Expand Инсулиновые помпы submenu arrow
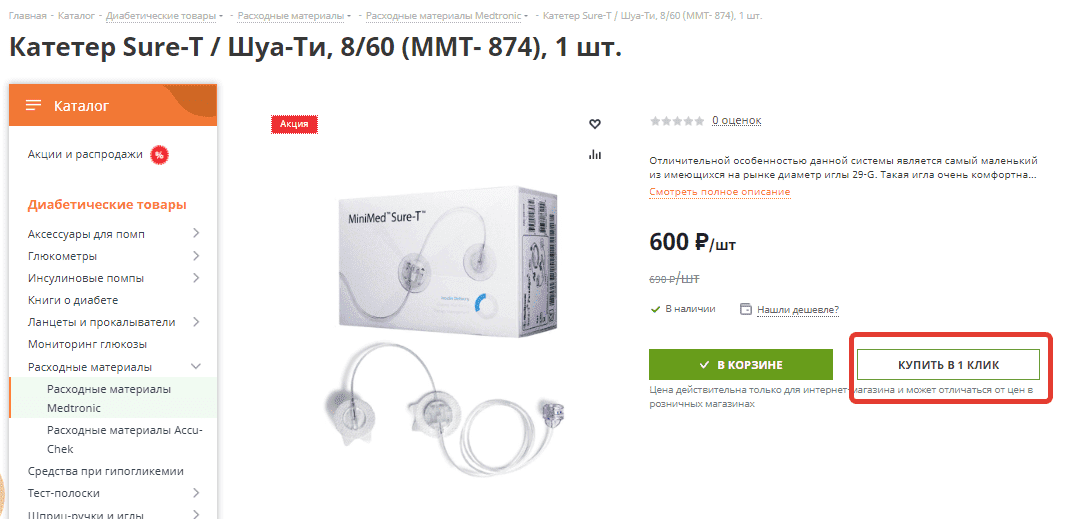The width and height of the screenshot is (1089, 519). [x=196, y=278]
